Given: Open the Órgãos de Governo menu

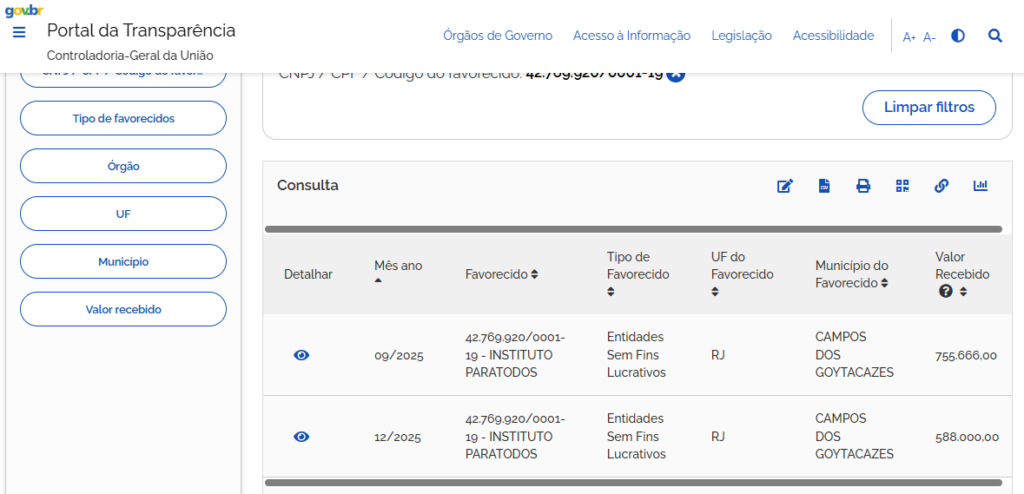Looking at the screenshot, I should click(x=497, y=36).
